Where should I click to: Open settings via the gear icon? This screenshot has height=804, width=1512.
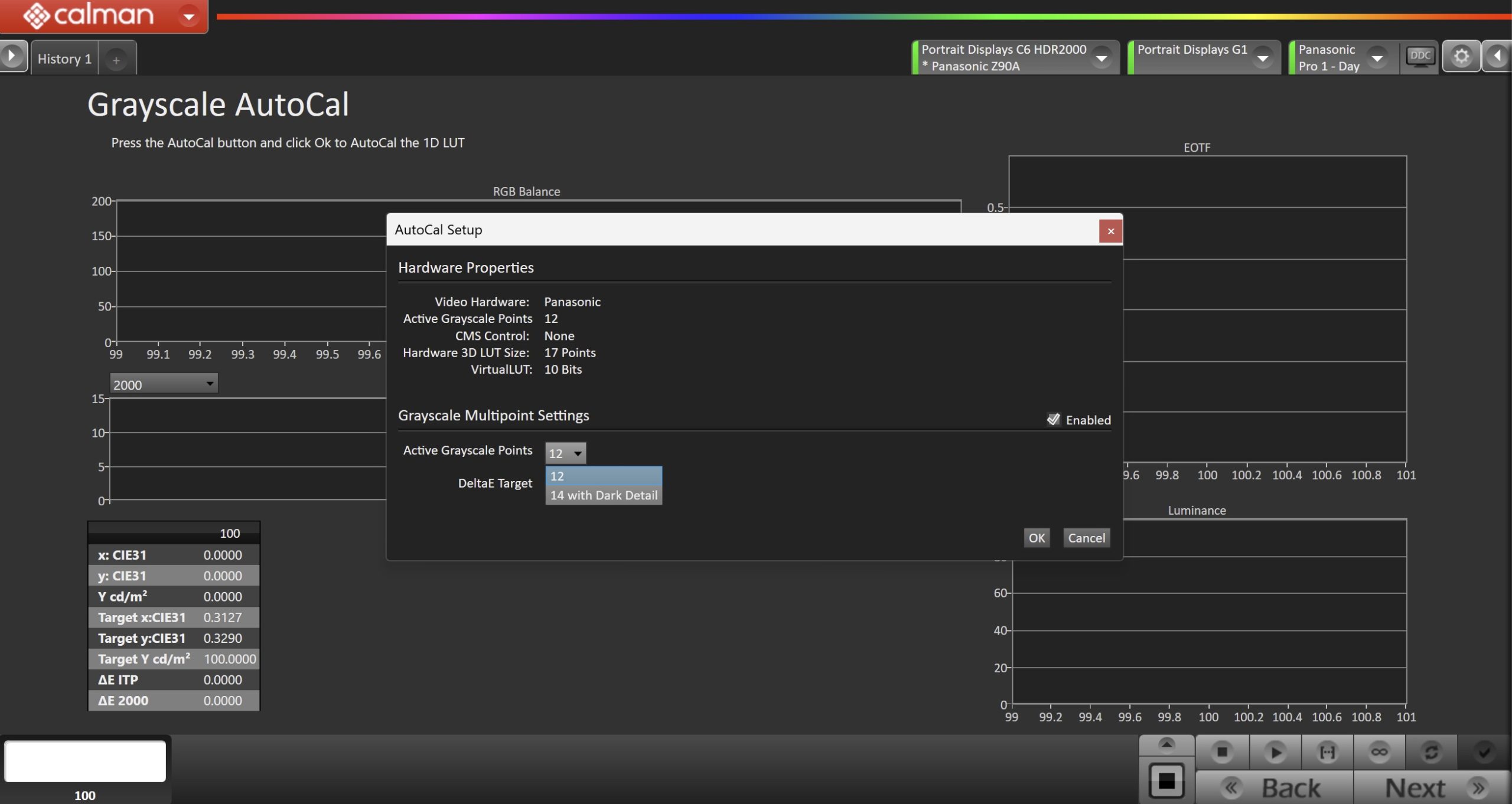tap(1461, 57)
